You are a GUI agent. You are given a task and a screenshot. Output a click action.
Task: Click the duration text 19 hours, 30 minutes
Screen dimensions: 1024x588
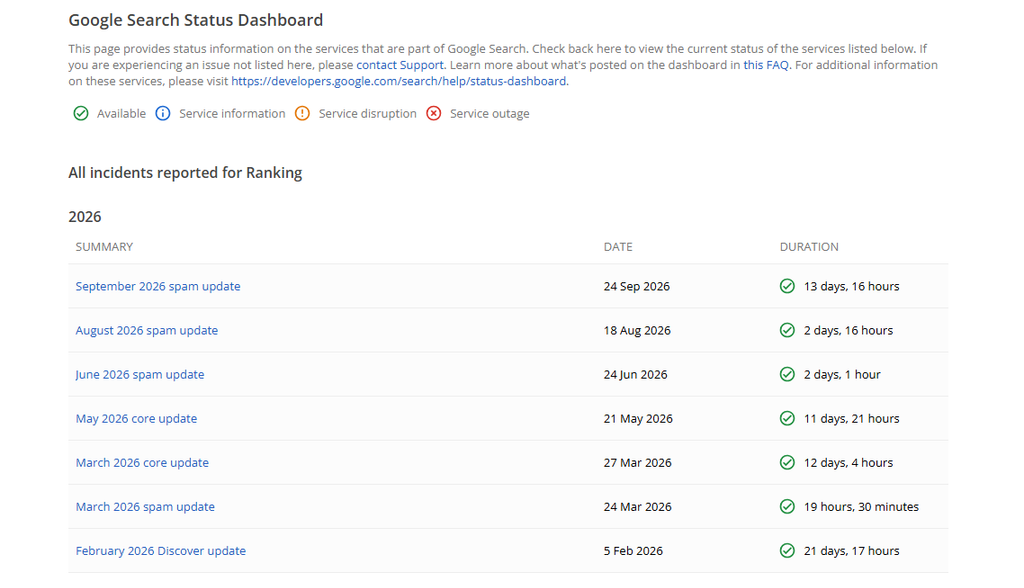[861, 507]
